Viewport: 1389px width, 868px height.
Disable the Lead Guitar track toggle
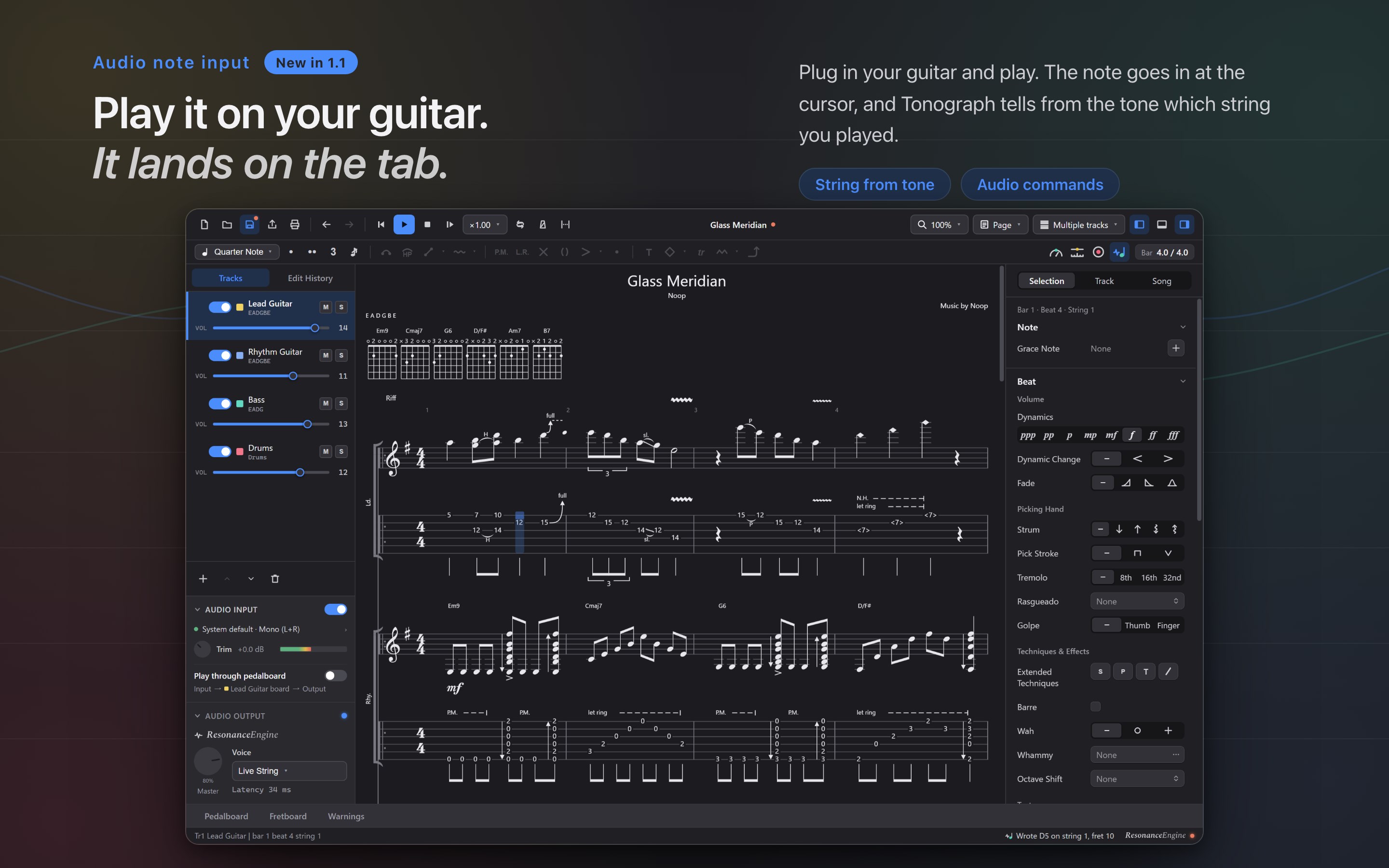220,307
